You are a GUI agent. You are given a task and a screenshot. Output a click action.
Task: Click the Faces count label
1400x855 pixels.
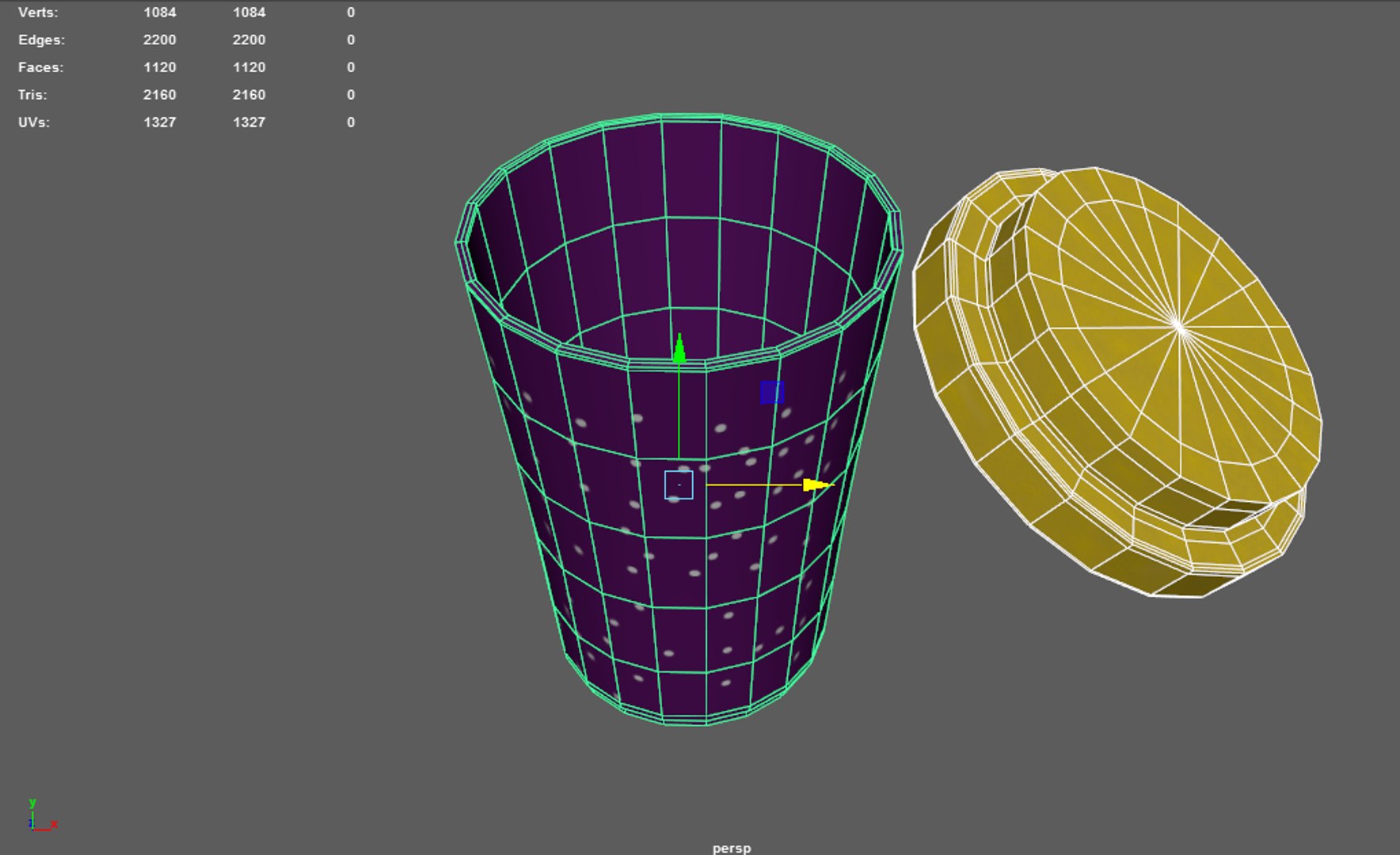pos(40,67)
